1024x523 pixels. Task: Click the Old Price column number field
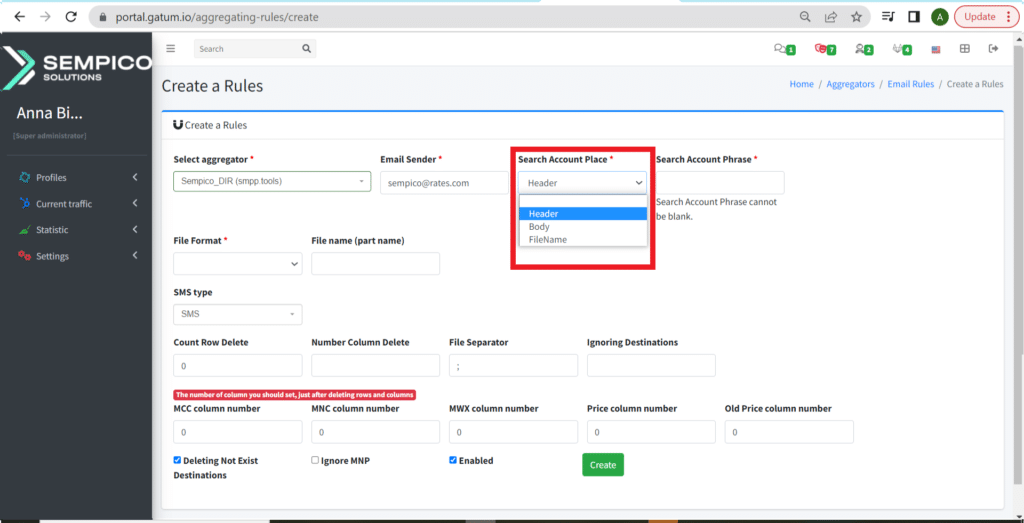[789, 432]
